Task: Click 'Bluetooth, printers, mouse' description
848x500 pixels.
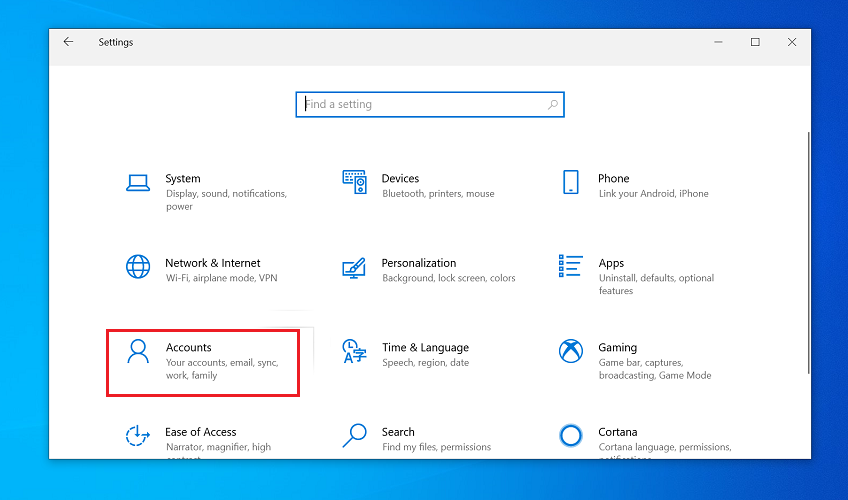Action: pos(438,194)
